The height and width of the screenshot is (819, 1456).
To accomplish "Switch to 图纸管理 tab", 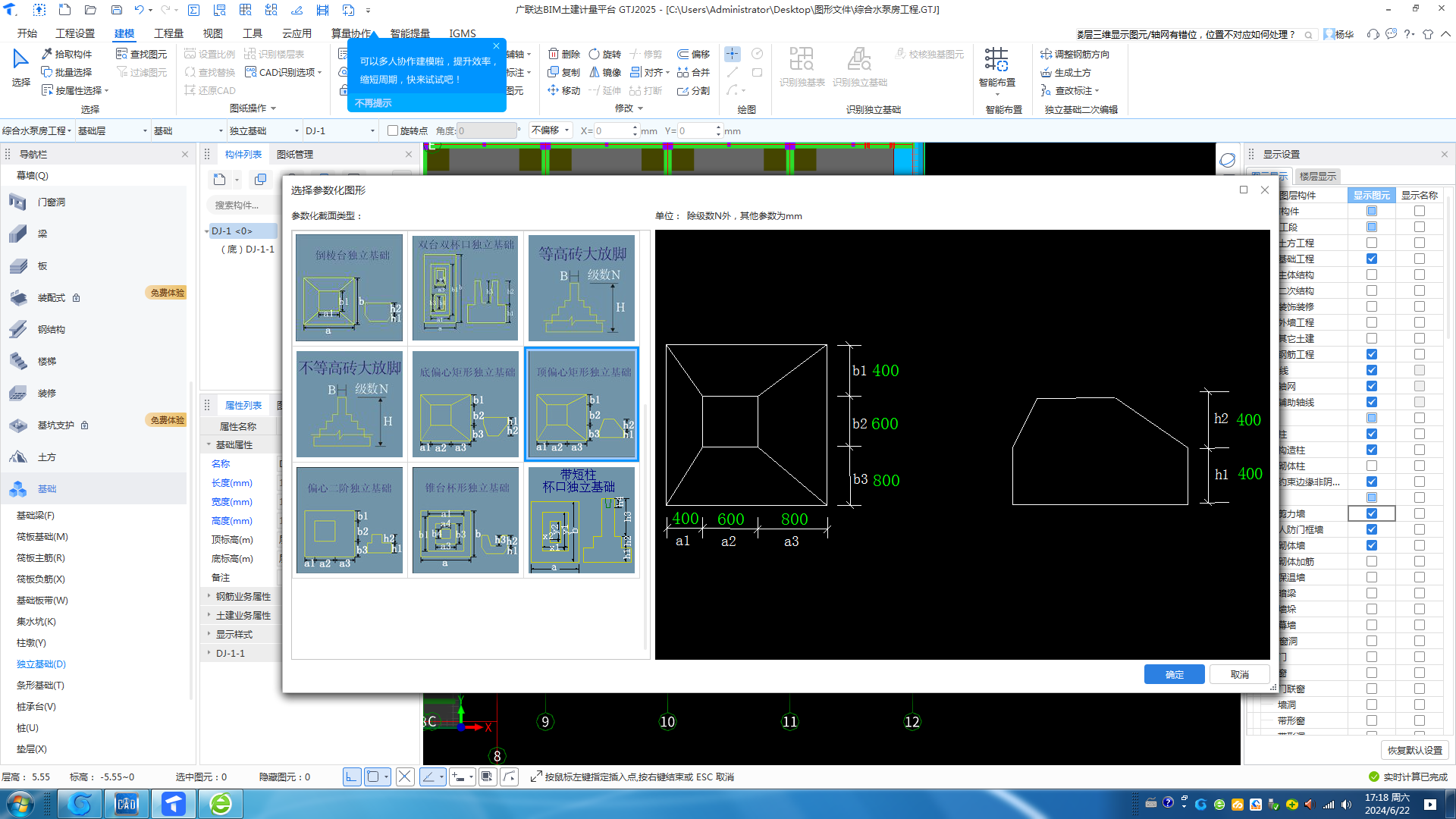I will (x=294, y=154).
